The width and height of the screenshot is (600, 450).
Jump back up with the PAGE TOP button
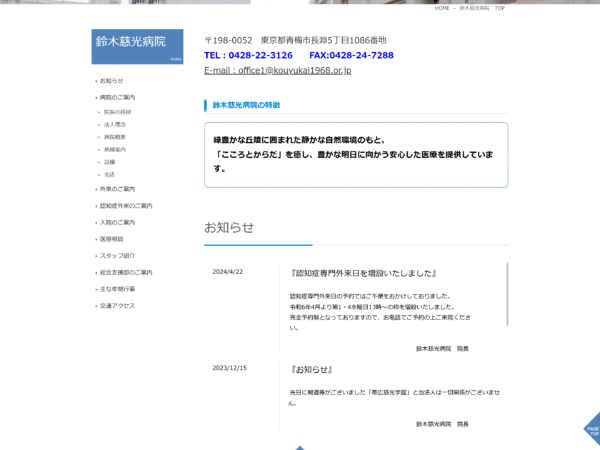592,429
